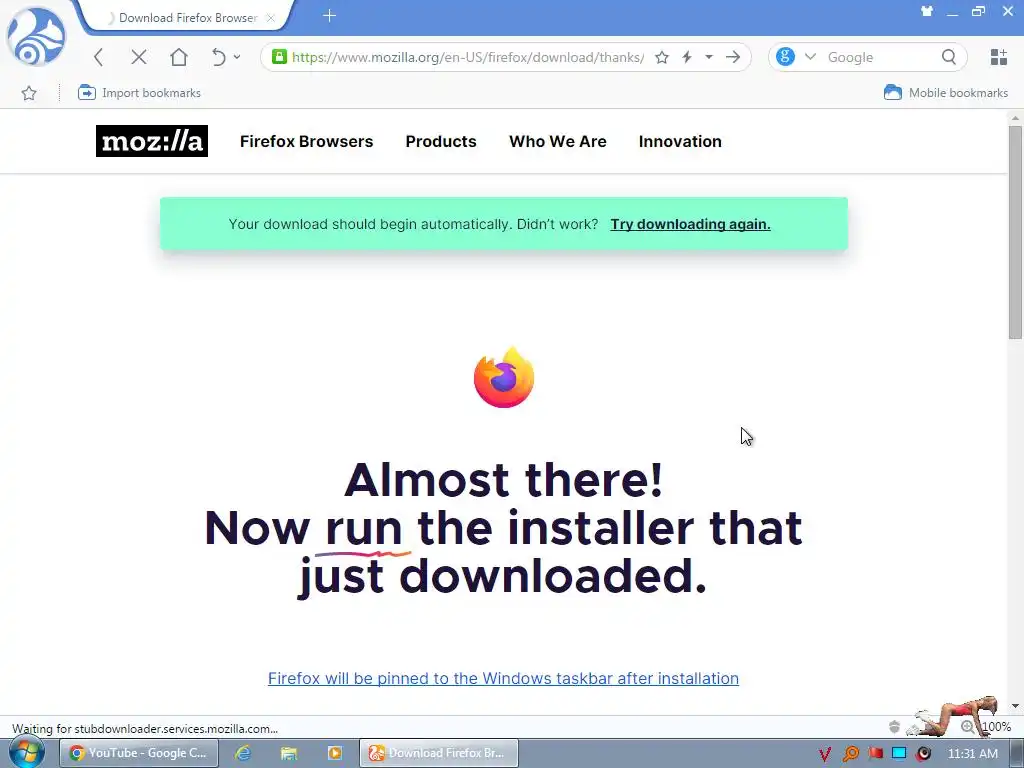The height and width of the screenshot is (768, 1024).
Task: Click the orange magnifier tray icon
Action: 850,754
